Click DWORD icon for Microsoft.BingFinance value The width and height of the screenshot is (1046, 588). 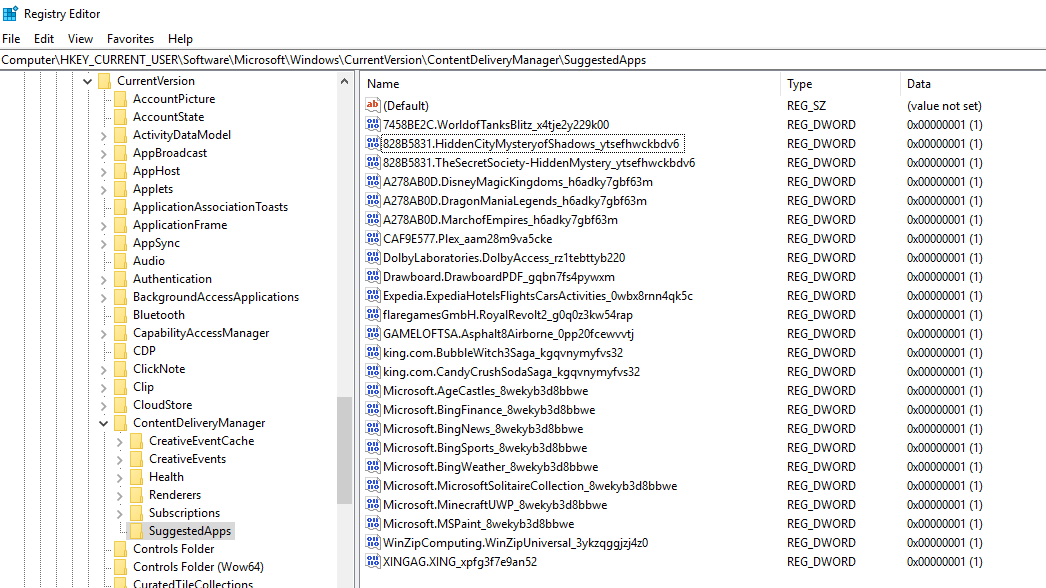pyautogui.click(x=373, y=409)
